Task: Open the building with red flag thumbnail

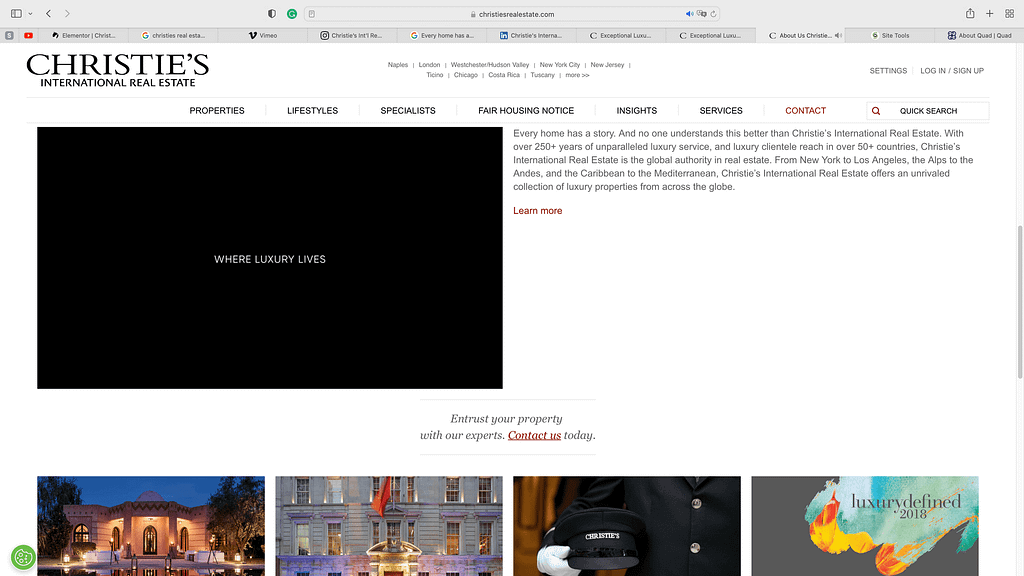Action: [x=389, y=526]
